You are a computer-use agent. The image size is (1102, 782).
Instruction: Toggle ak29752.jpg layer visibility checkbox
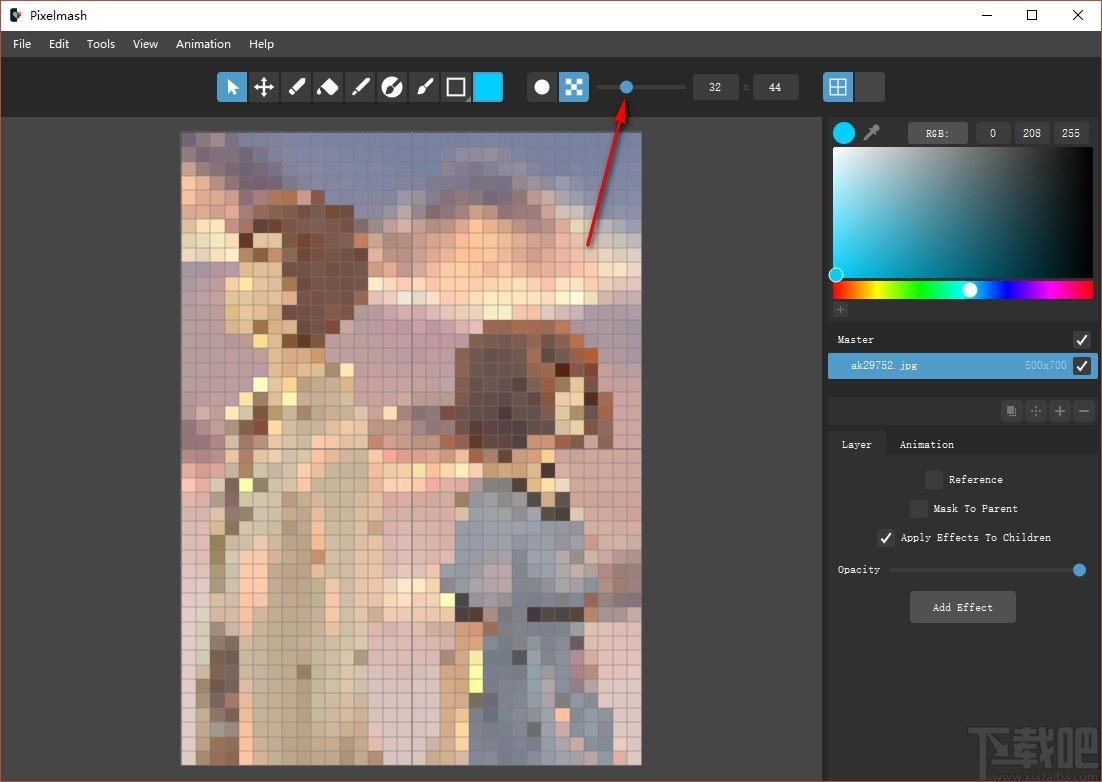pos(1082,365)
